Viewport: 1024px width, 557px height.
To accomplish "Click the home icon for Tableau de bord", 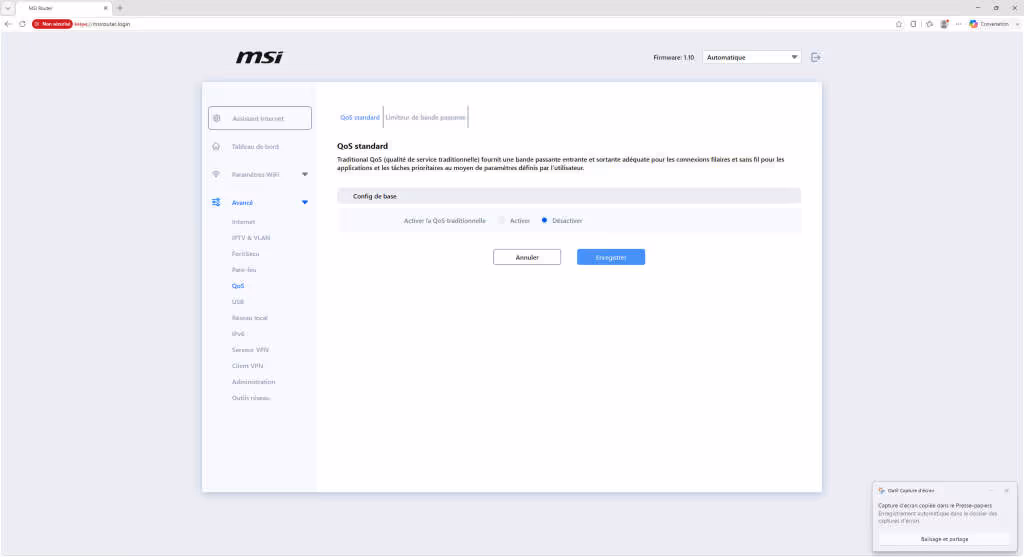I will [x=216, y=146].
